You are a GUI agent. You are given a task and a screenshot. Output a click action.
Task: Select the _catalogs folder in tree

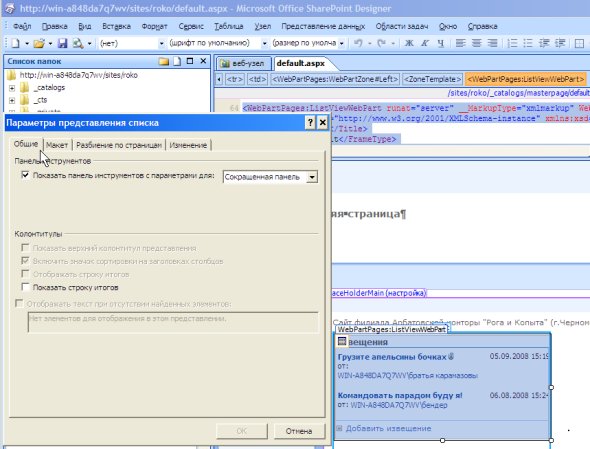49,88
